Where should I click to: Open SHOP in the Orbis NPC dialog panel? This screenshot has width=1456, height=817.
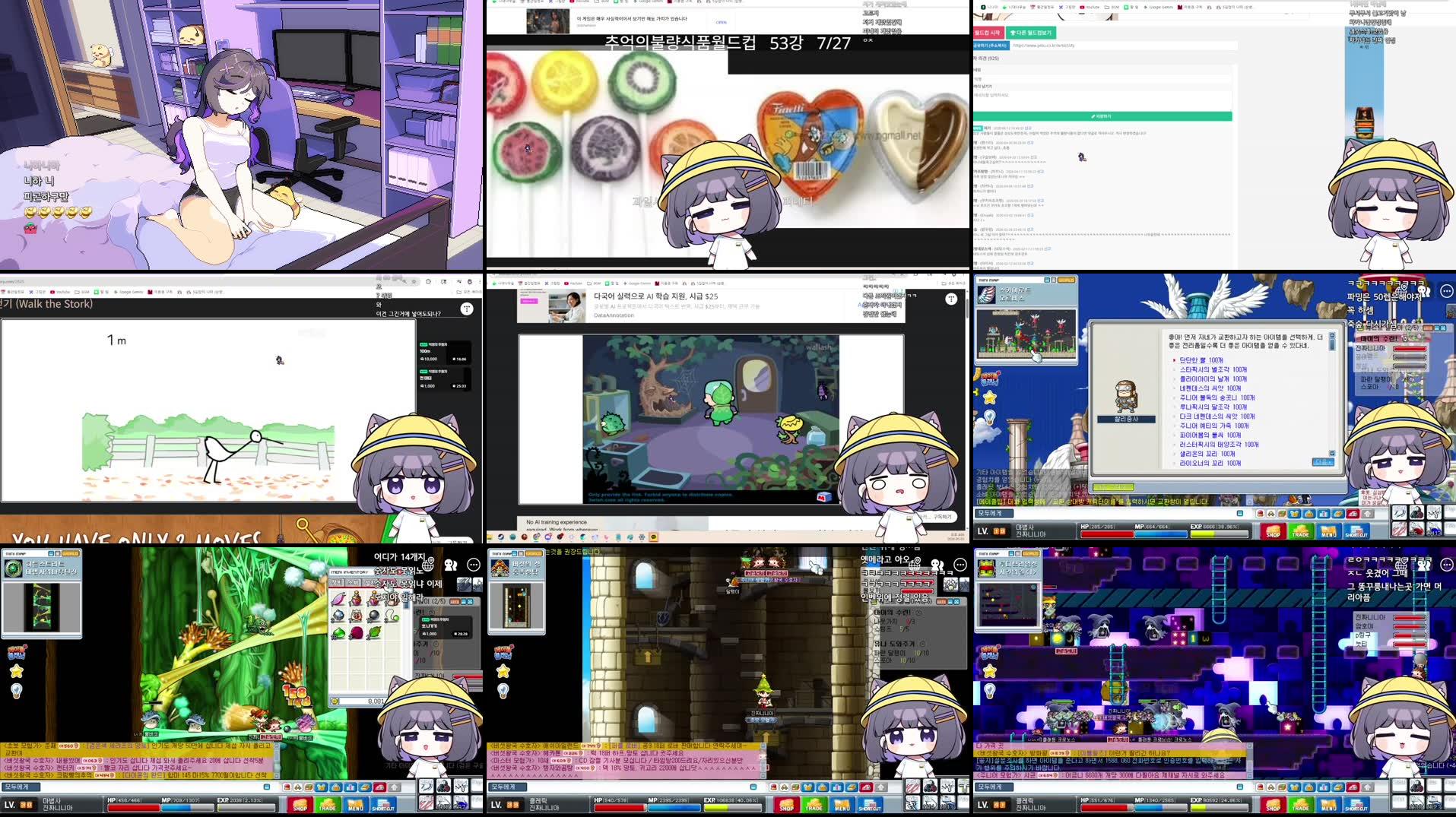1273,531
